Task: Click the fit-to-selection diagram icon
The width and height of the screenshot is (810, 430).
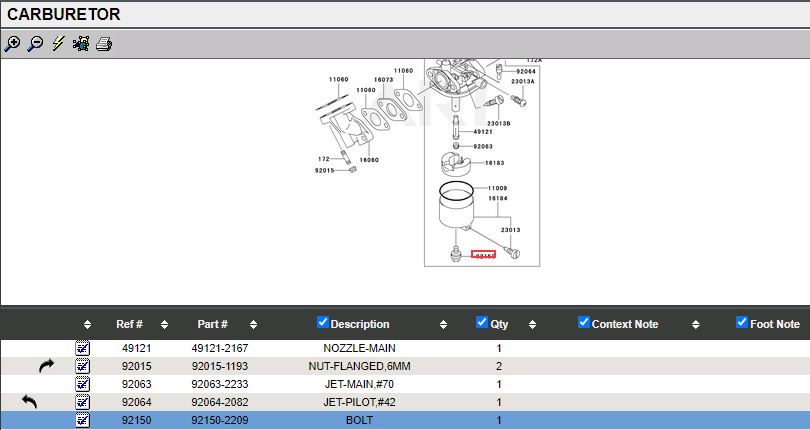Action: pos(81,44)
